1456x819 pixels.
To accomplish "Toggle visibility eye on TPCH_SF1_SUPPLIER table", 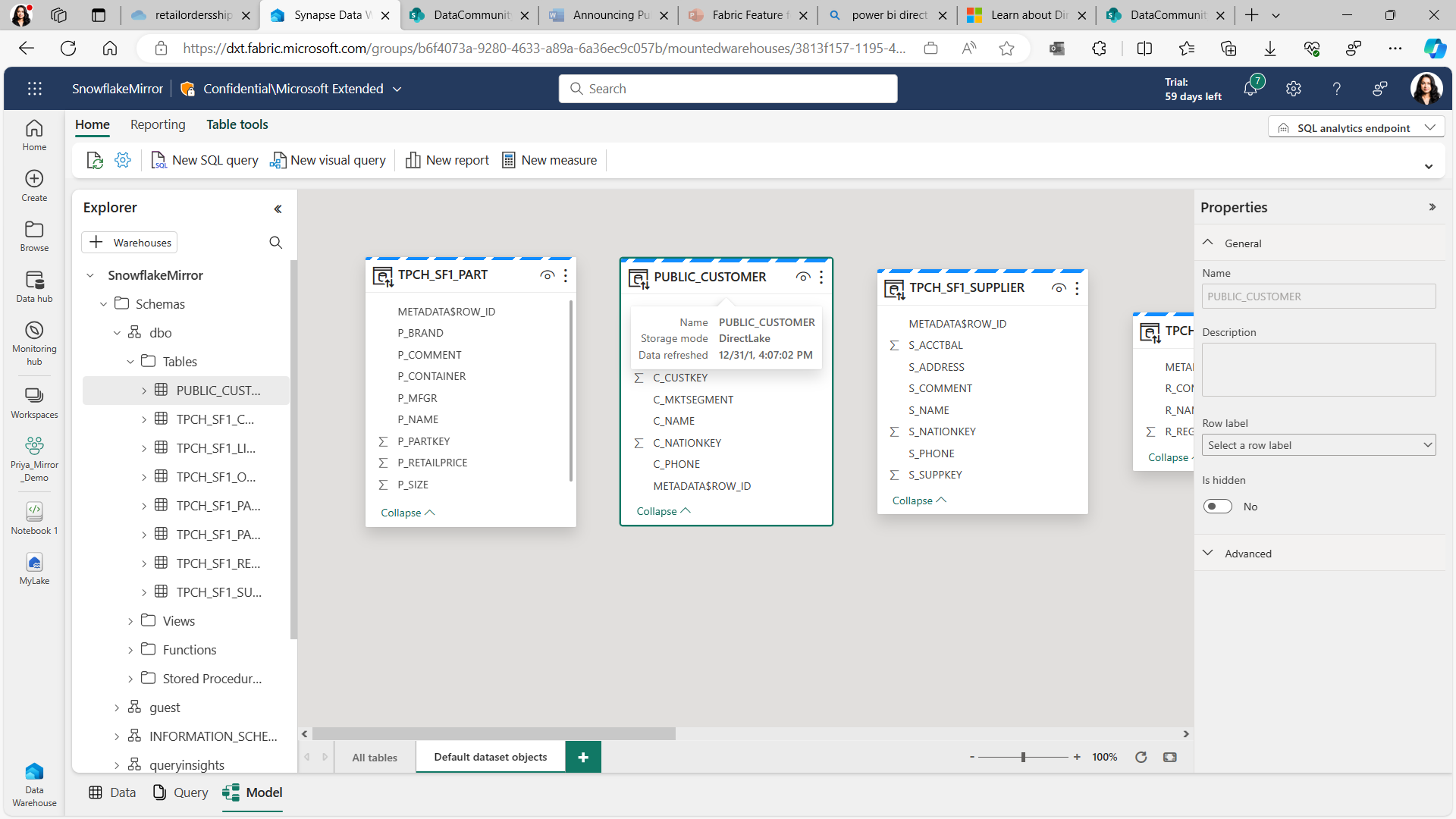I will (1059, 288).
